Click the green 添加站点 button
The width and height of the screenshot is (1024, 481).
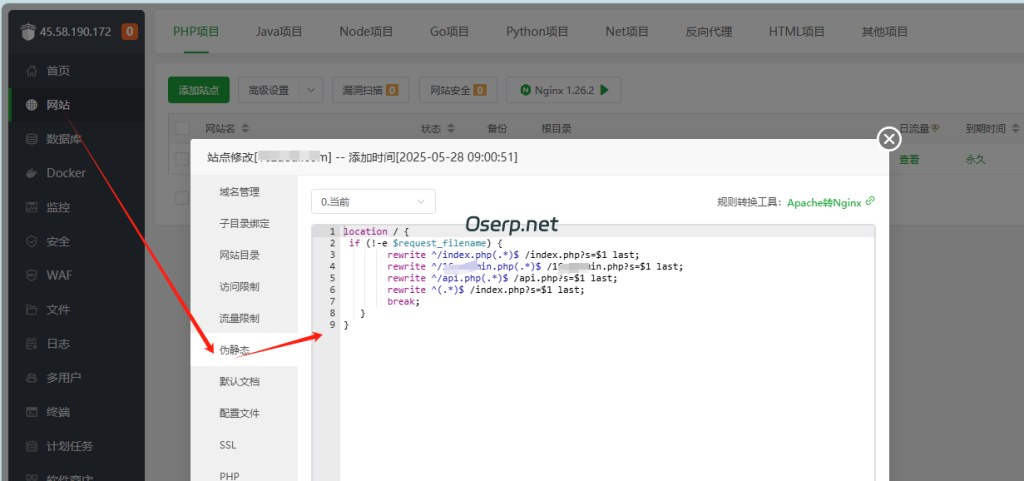[x=199, y=90]
